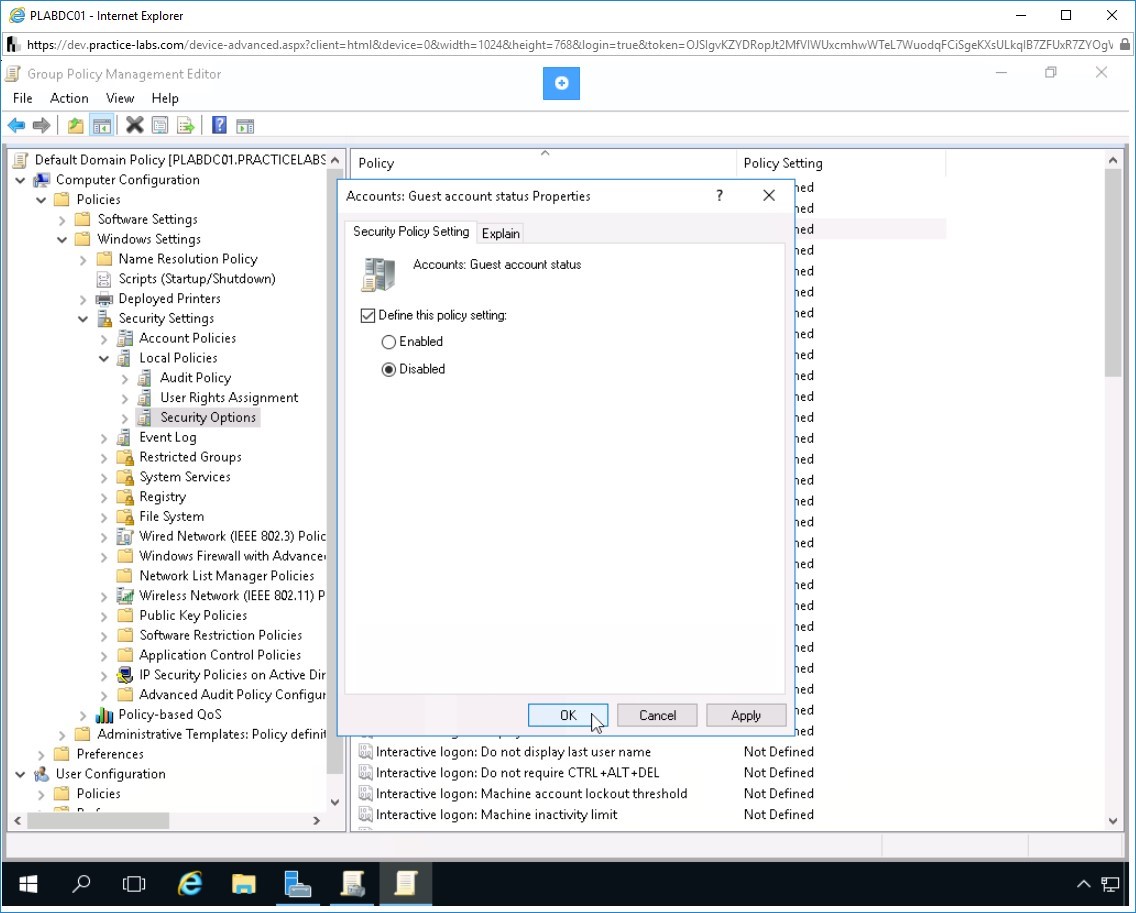Image resolution: width=1136 pixels, height=913 pixels.
Task: Collapse the Security Settings node
Action: [x=83, y=319]
